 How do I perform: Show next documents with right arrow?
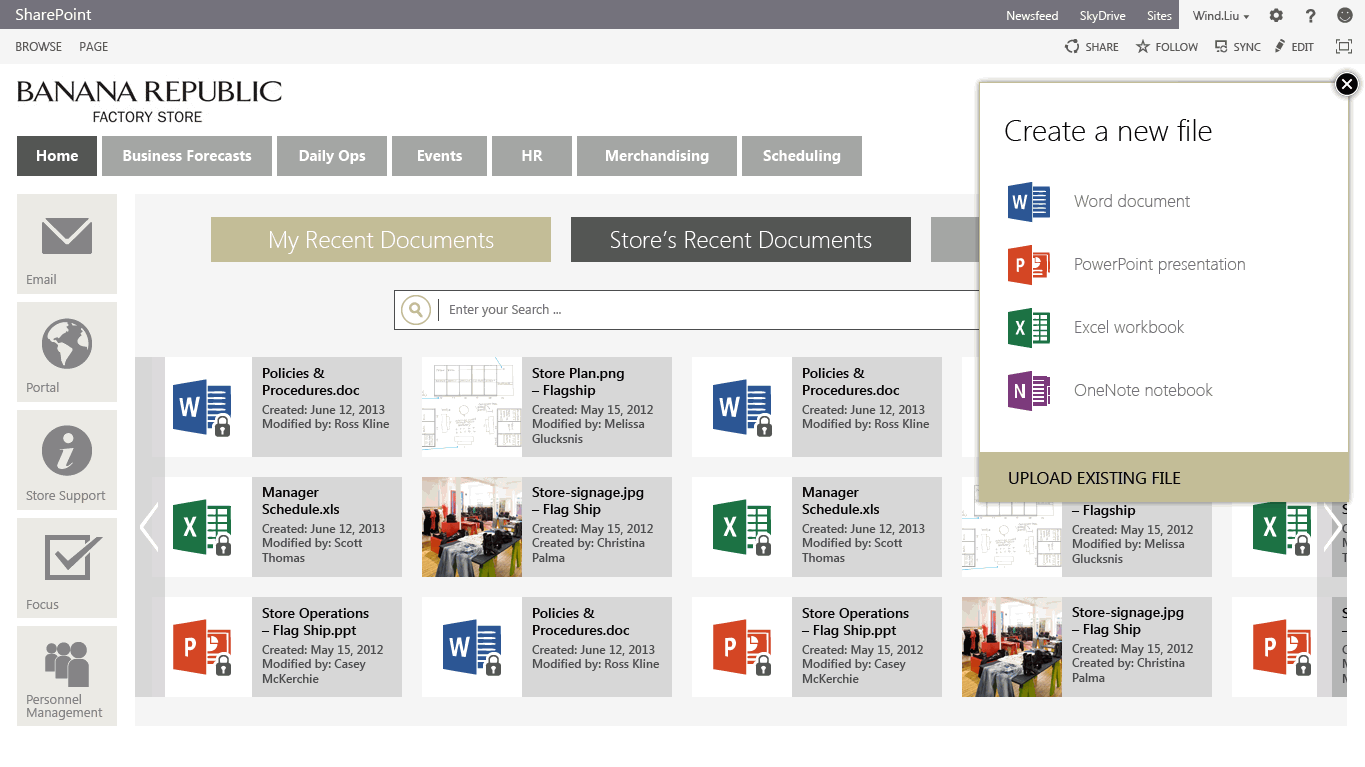(1332, 527)
